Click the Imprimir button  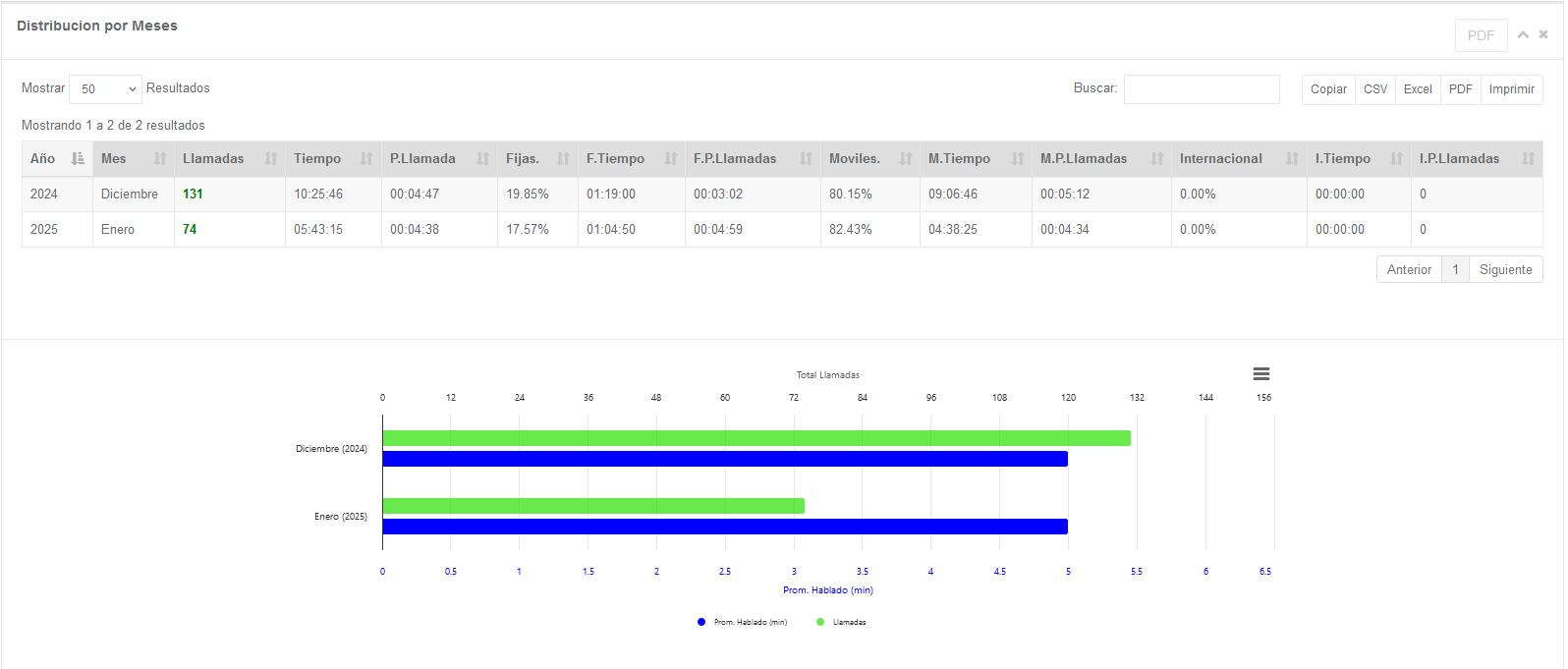point(1511,89)
